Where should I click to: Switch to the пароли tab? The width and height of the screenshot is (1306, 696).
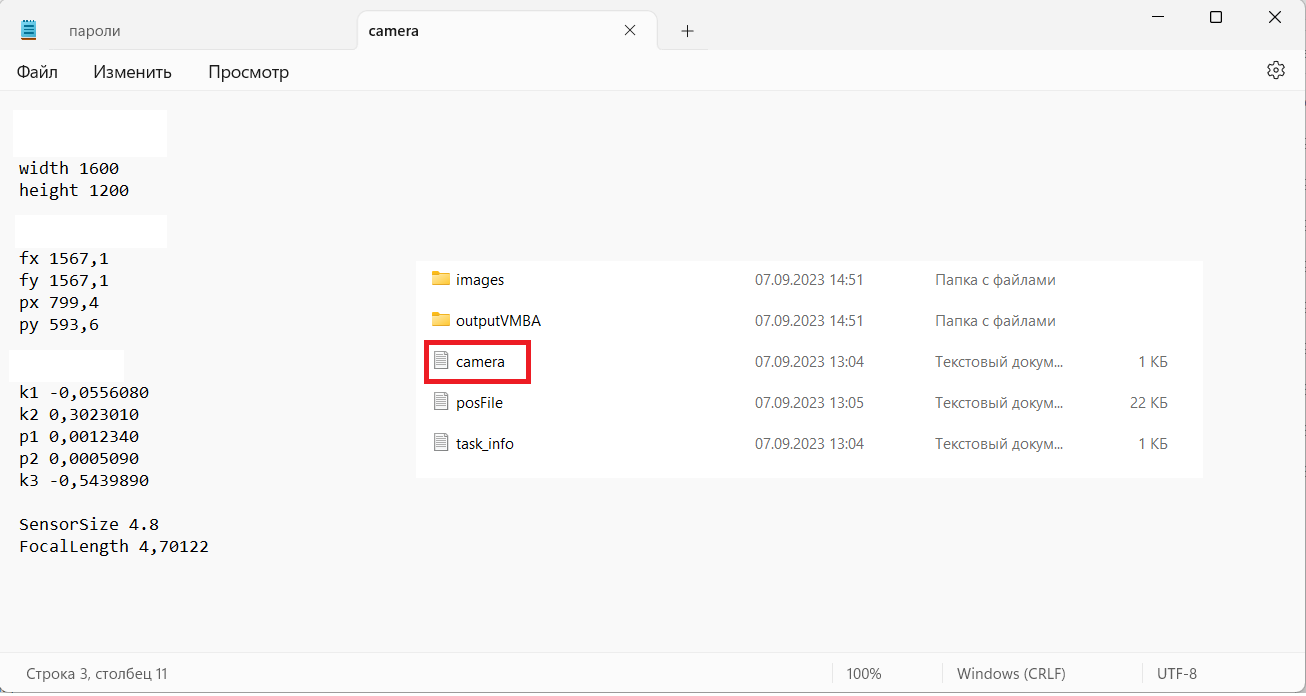(x=95, y=31)
